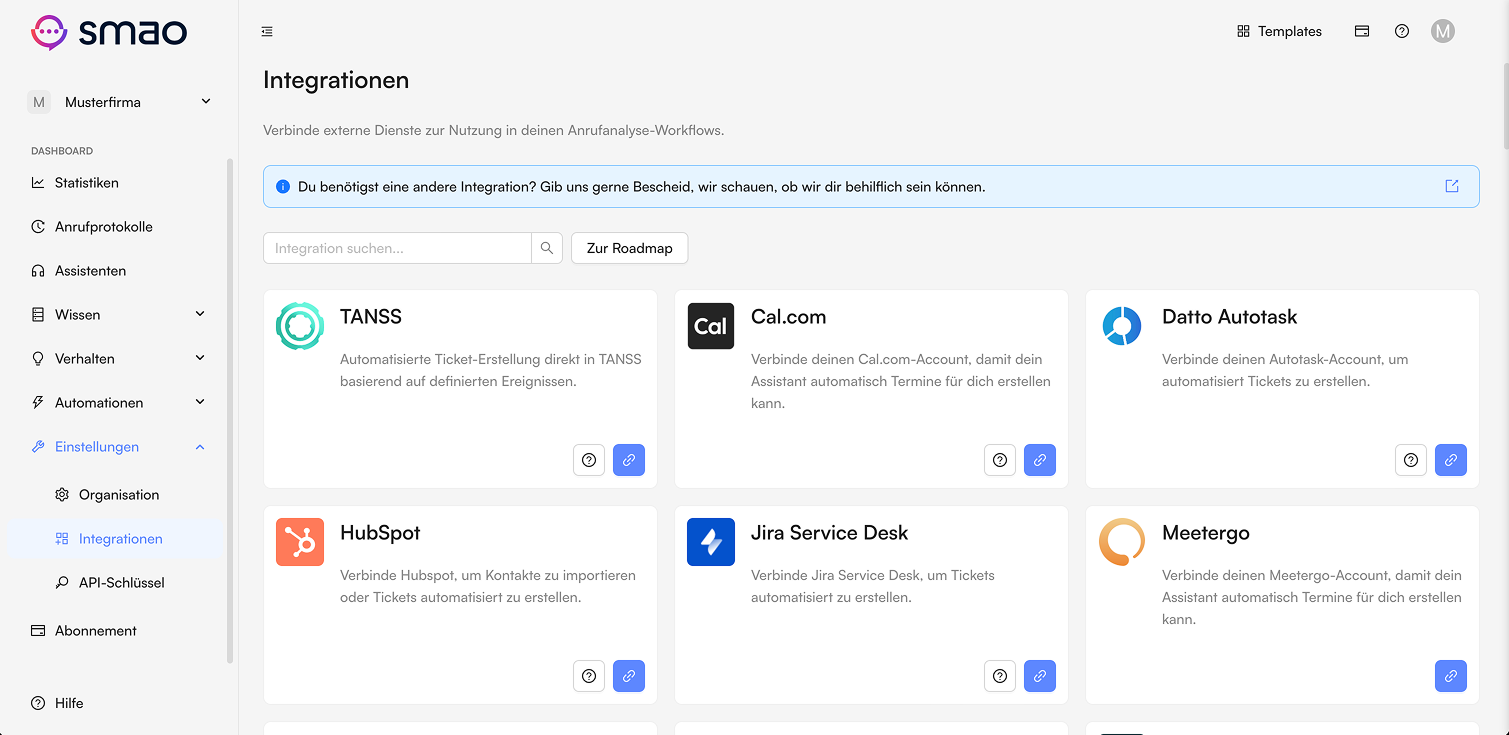Click the Meetergo logo

point(1122,542)
